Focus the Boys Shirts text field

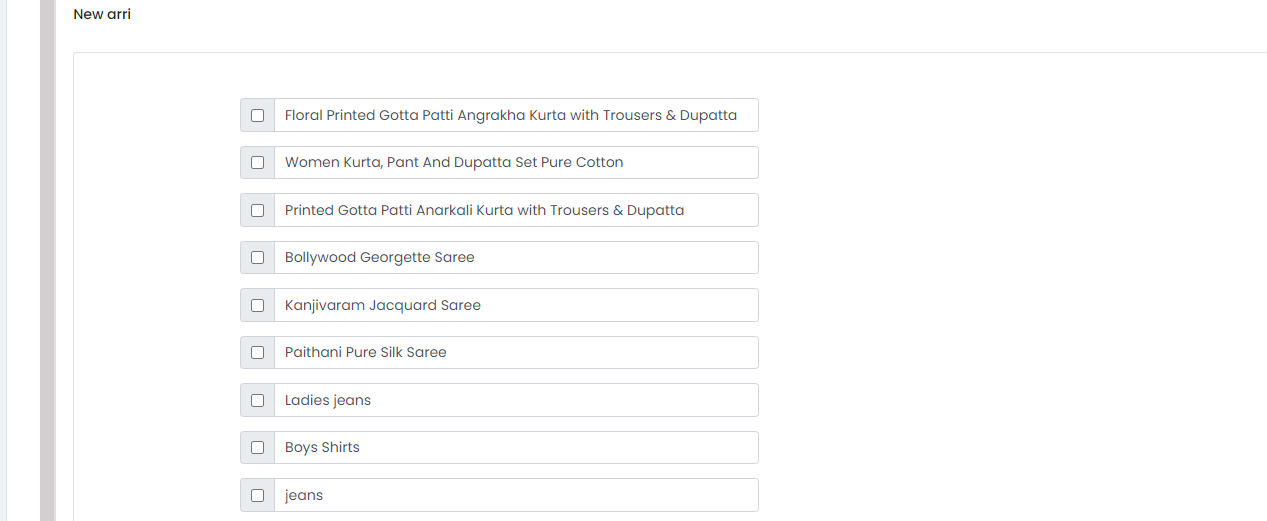(x=516, y=447)
